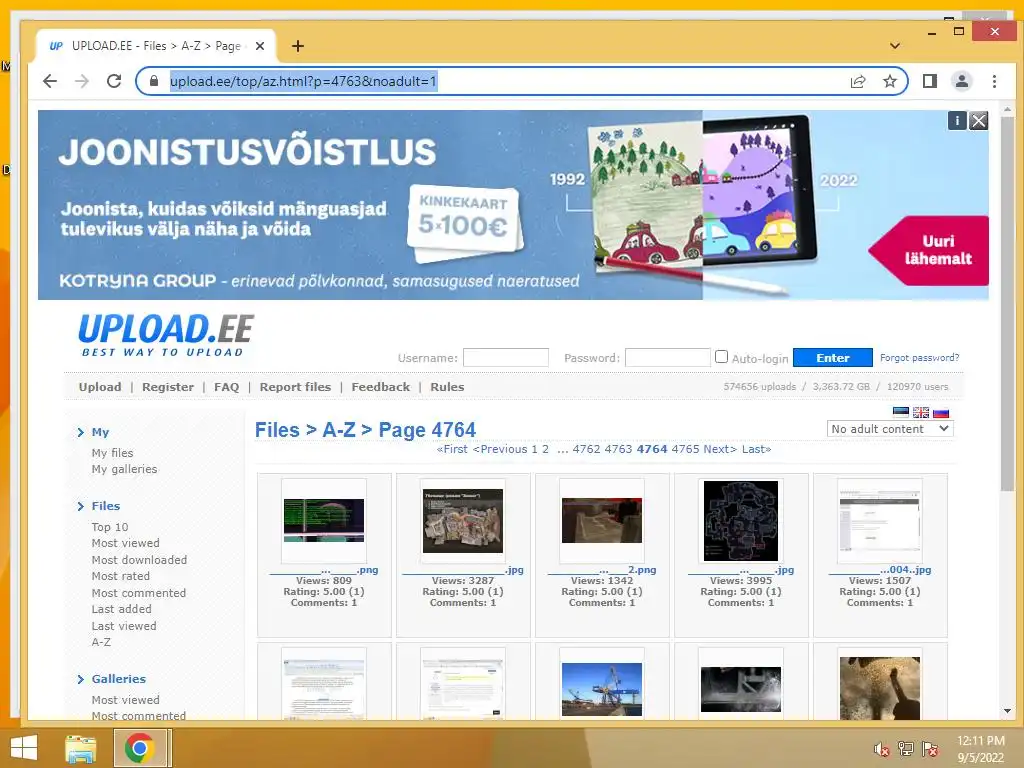Click the taskbar clock 12:11 PM
The image size is (1024, 768).
pos(980,741)
